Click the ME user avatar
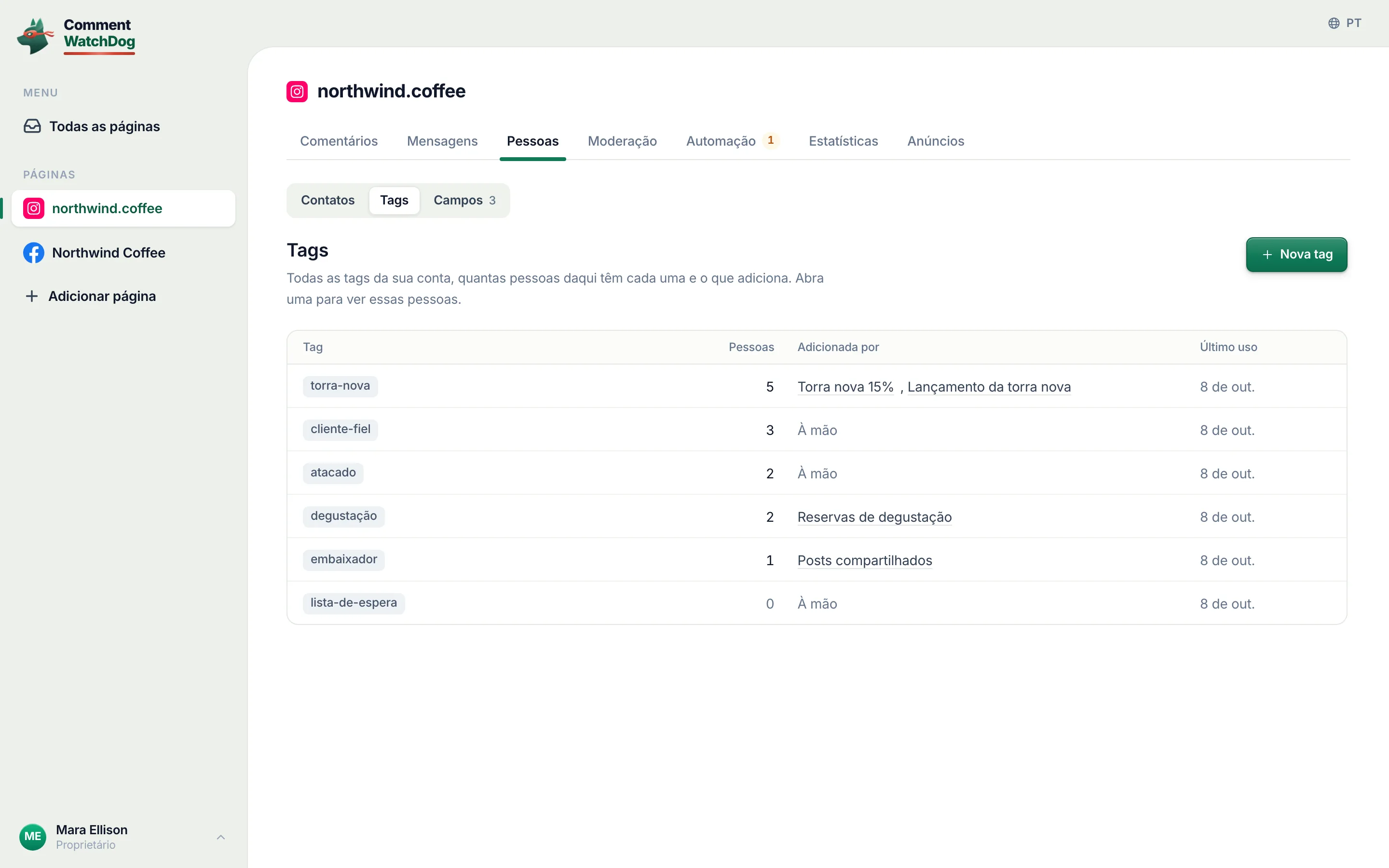The height and width of the screenshot is (868, 1389). coord(33,837)
